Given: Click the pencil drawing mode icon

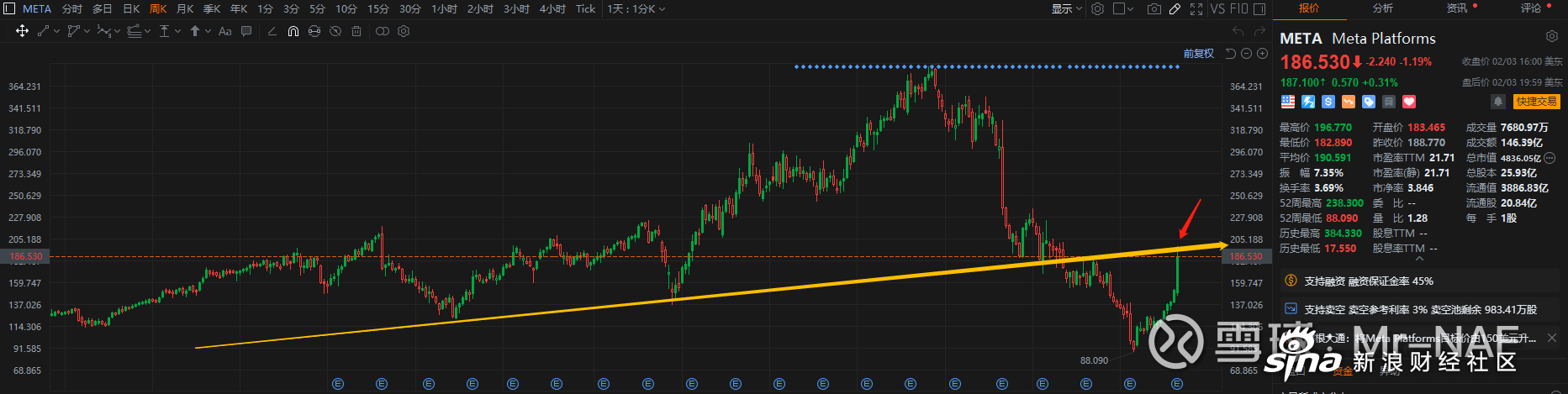Looking at the screenshot, I should (x=1175, y=8).
